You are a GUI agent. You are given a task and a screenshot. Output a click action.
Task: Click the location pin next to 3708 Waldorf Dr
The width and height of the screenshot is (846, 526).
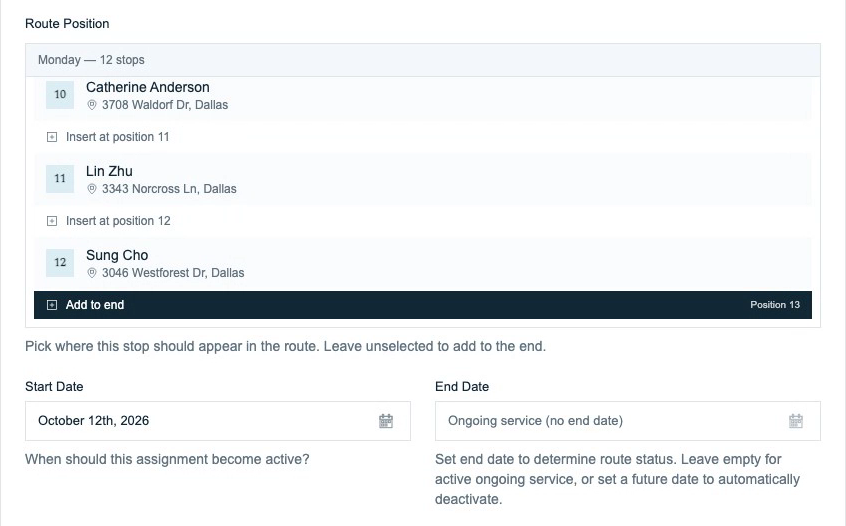92,105
